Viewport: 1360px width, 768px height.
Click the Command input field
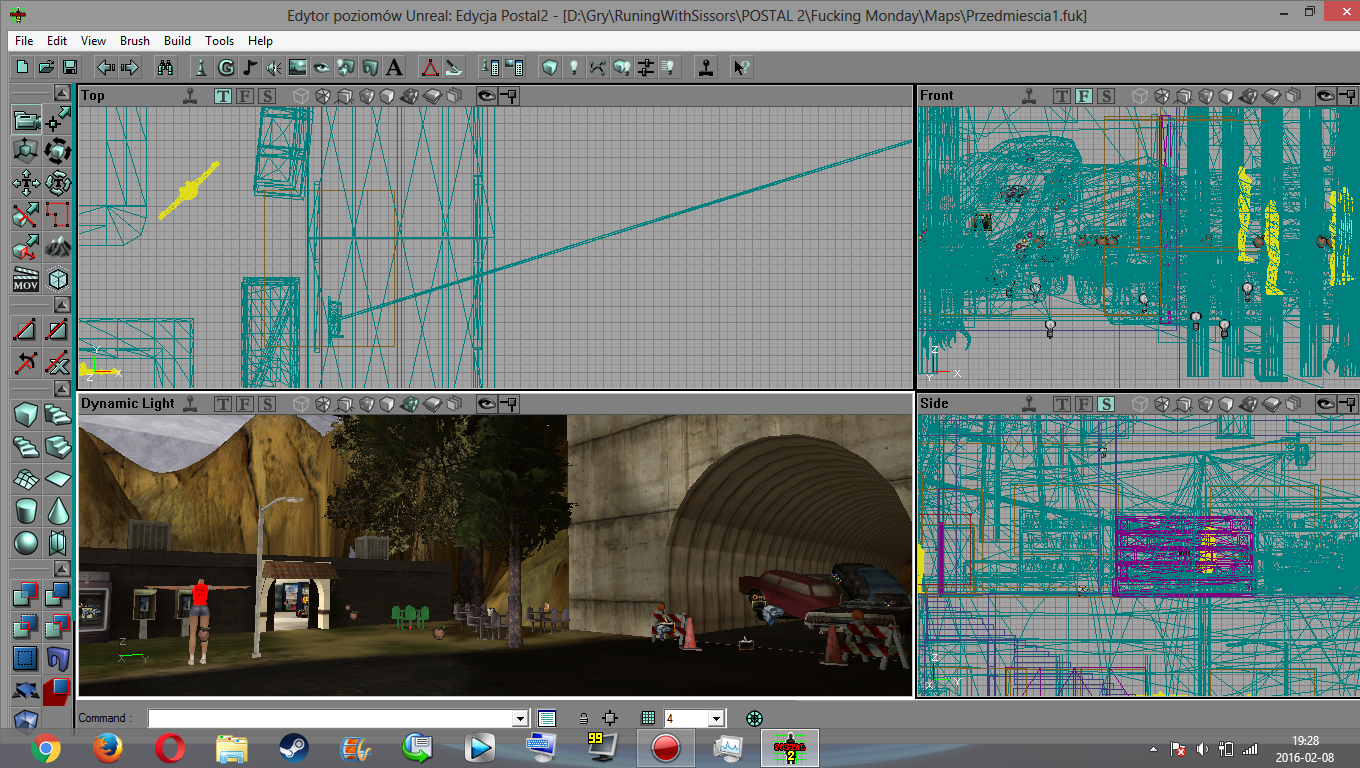tap(330, 718)
